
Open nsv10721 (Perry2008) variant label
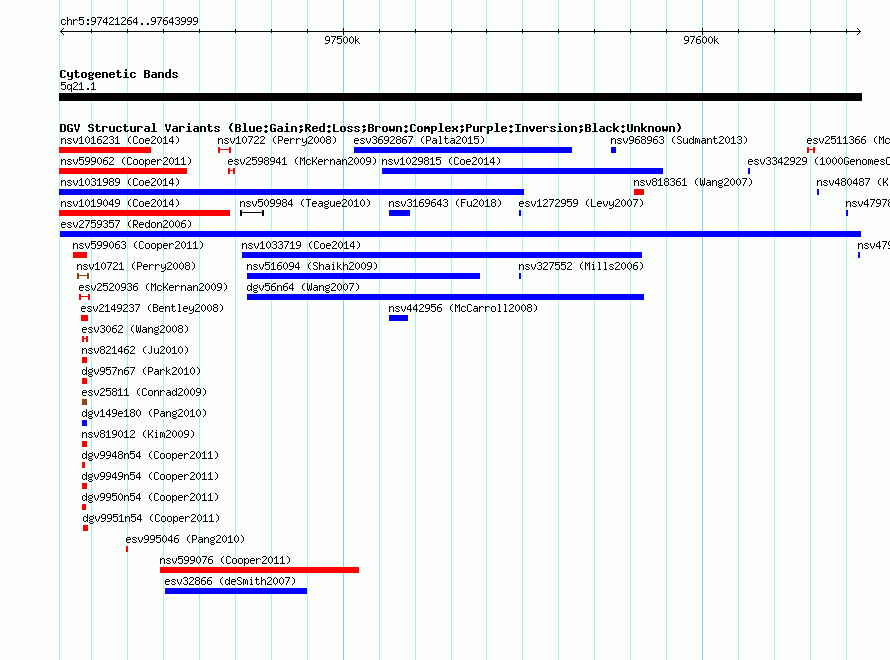coord(136,266)
